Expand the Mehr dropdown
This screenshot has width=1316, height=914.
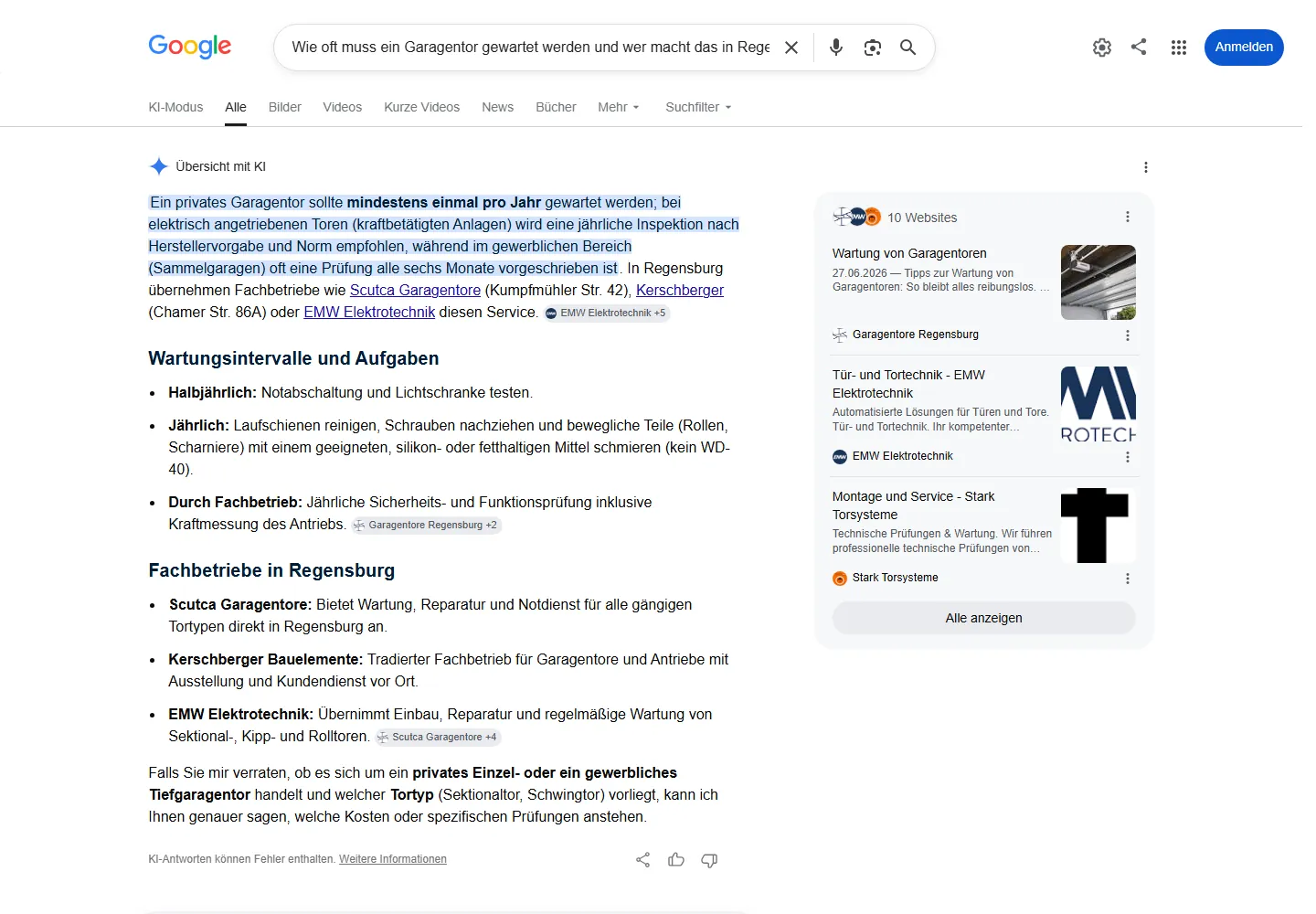coord(619,107)
